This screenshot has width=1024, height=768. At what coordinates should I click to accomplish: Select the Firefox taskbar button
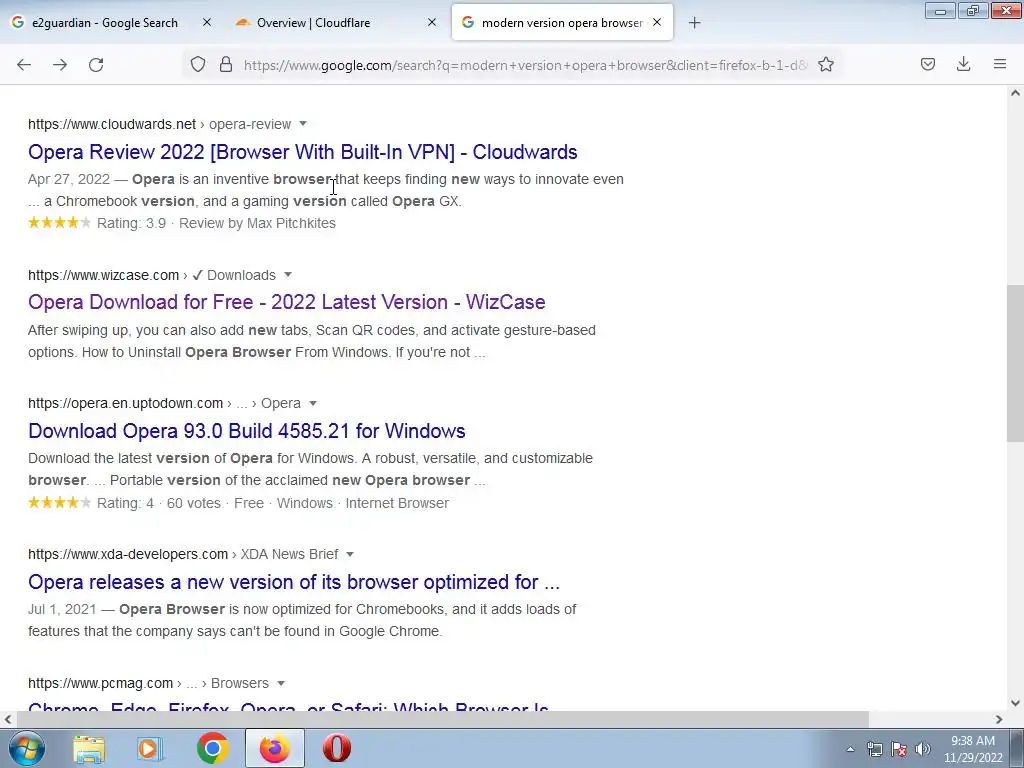pos(275,748)
